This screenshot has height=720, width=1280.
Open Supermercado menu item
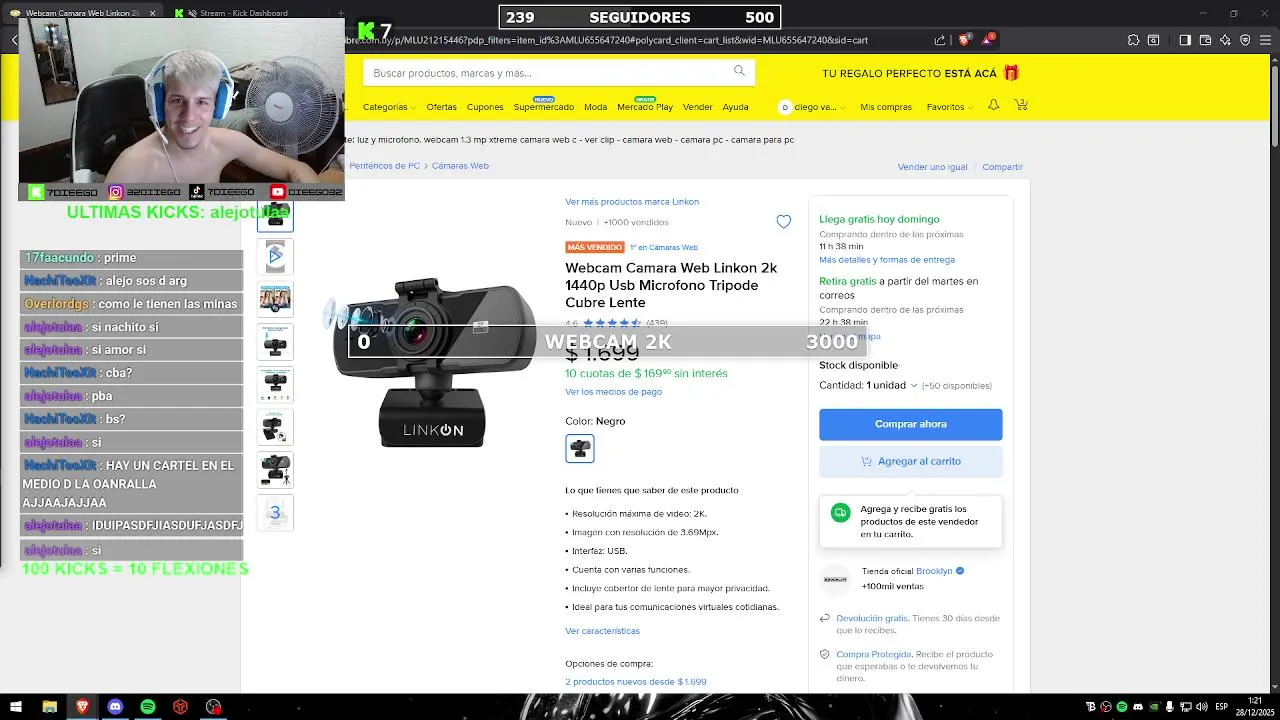(x=543, y=106)
